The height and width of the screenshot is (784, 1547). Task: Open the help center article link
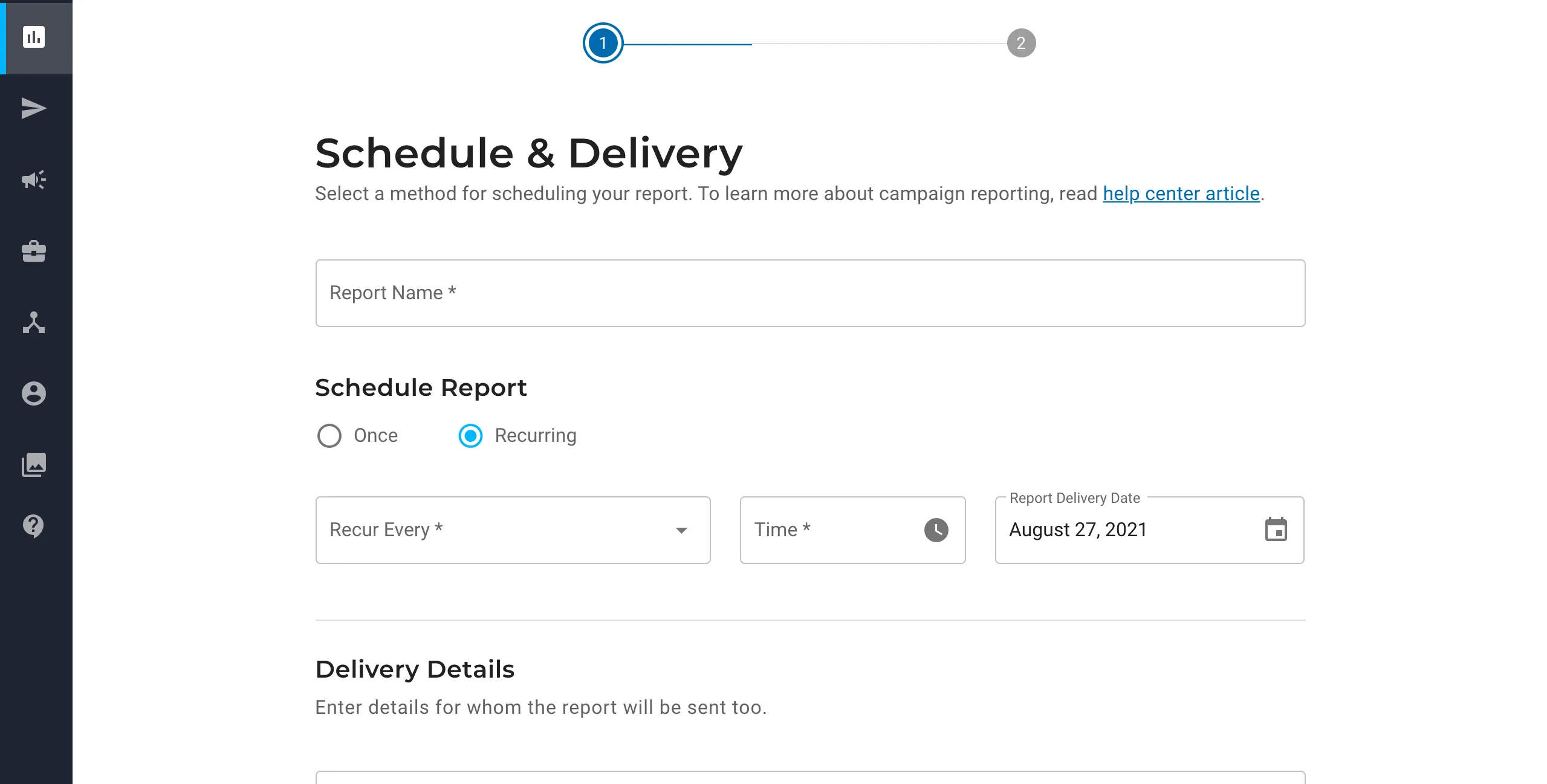[x=1181, y=193]
